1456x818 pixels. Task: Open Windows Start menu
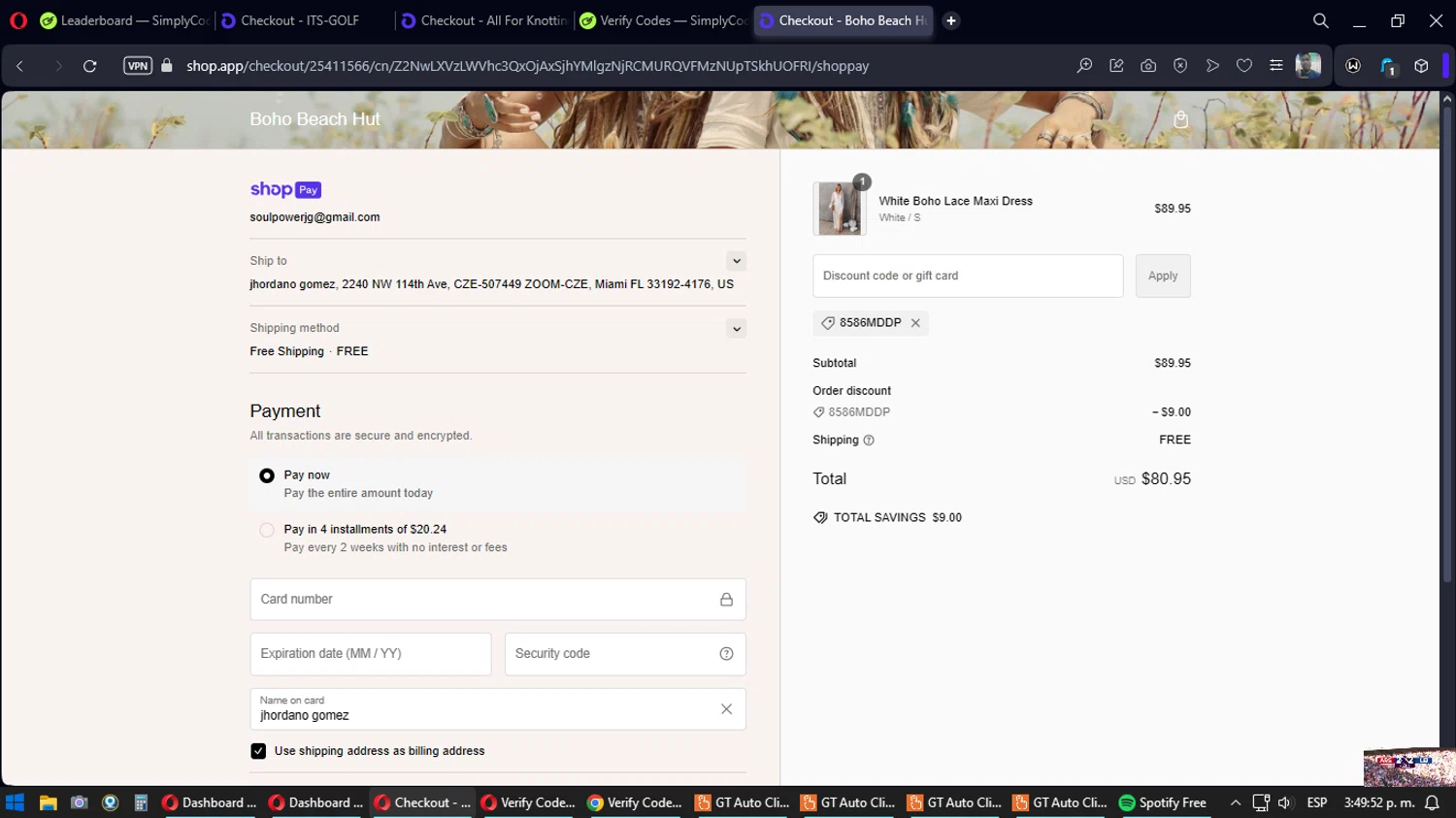click(15, 802)
